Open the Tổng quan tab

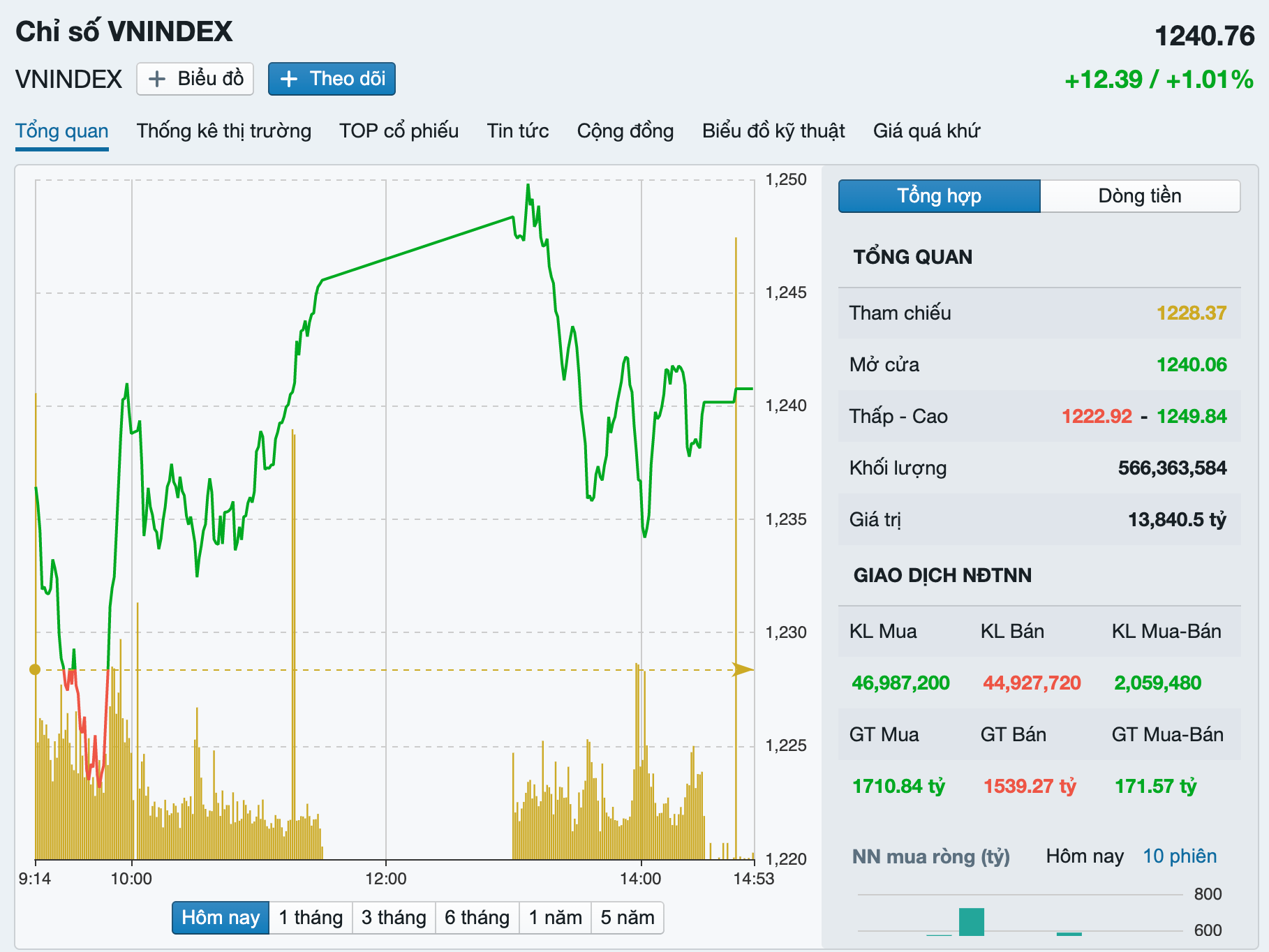[62, 131]
